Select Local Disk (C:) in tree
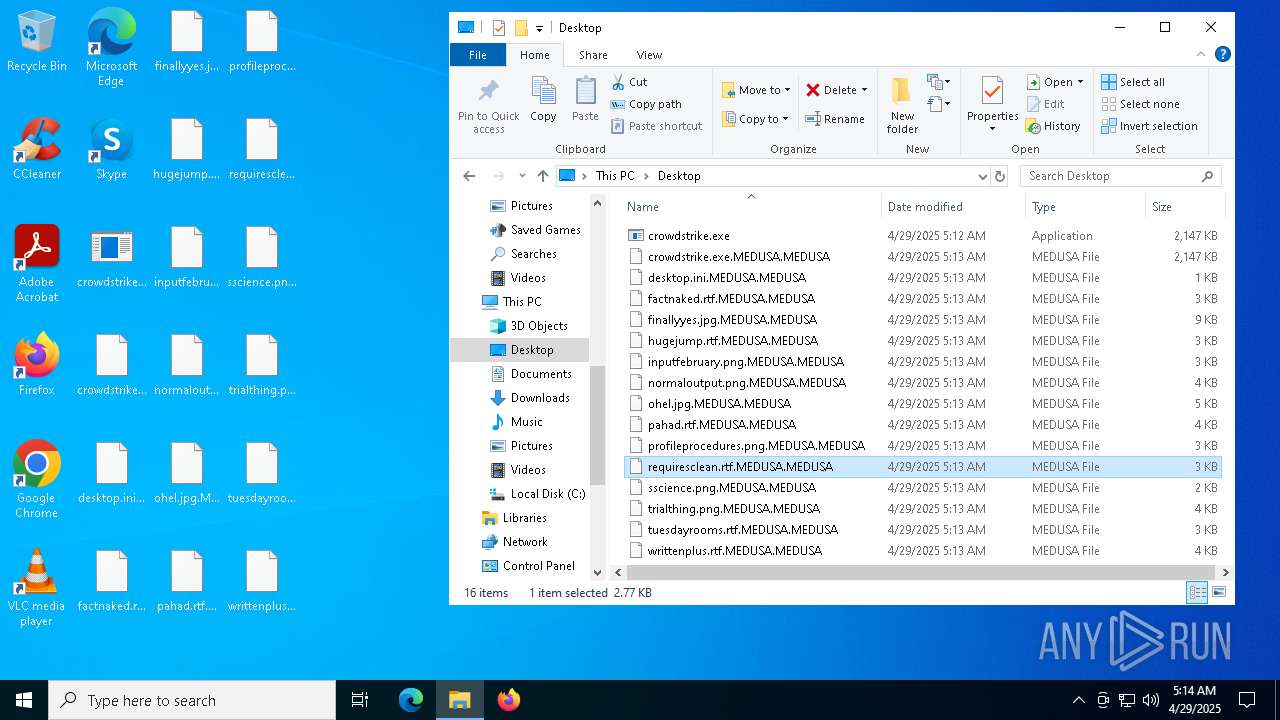1280x720 pixels. 537,494
